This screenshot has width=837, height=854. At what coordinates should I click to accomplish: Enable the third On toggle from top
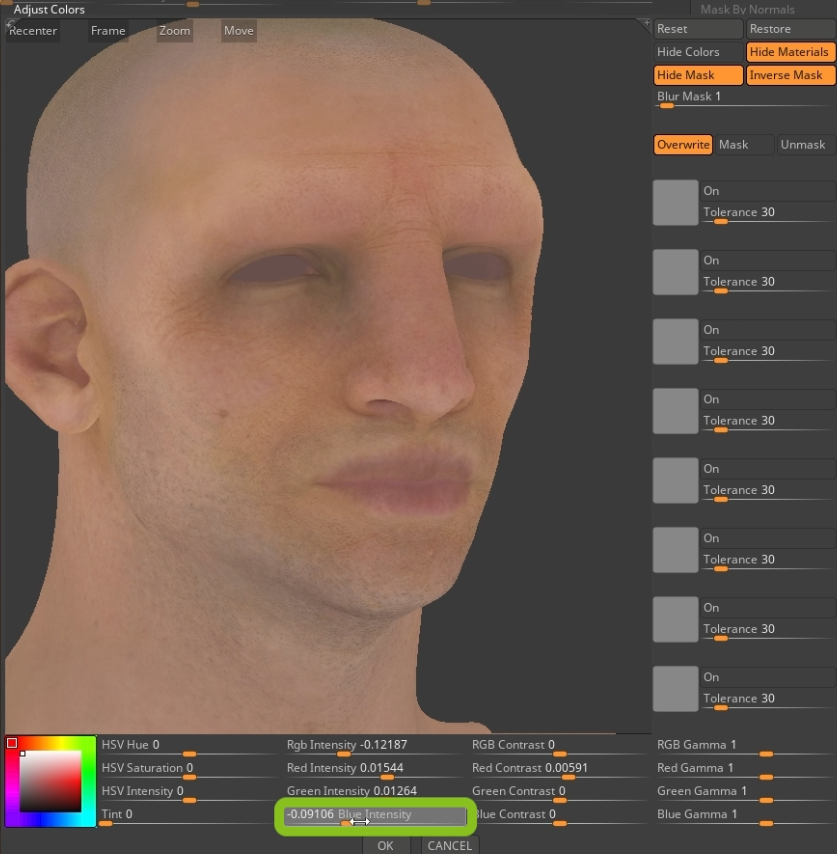click(768, 330)
